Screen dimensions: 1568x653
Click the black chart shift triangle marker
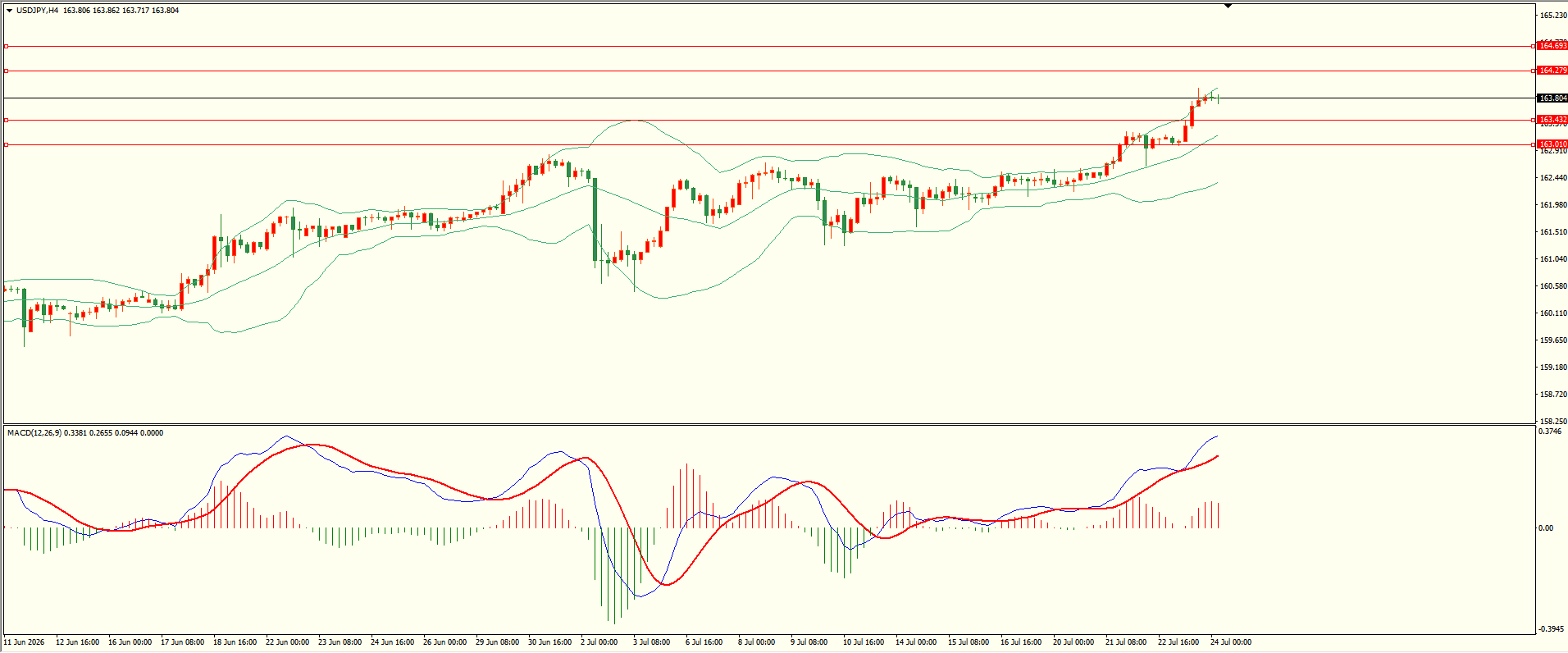click(1228, 6)
